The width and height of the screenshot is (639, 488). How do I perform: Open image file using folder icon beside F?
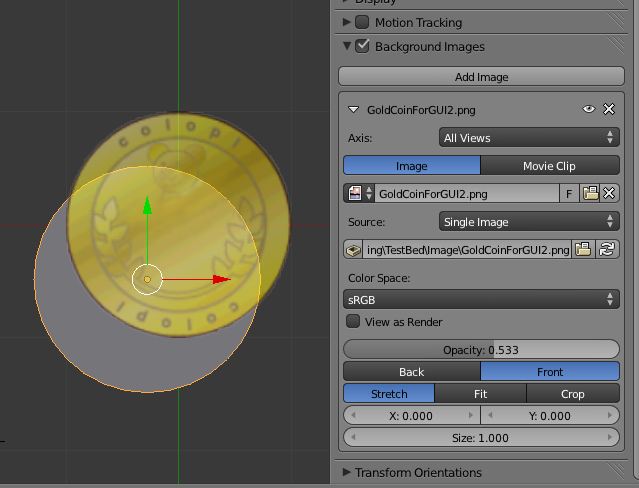[x=590, y=194]
